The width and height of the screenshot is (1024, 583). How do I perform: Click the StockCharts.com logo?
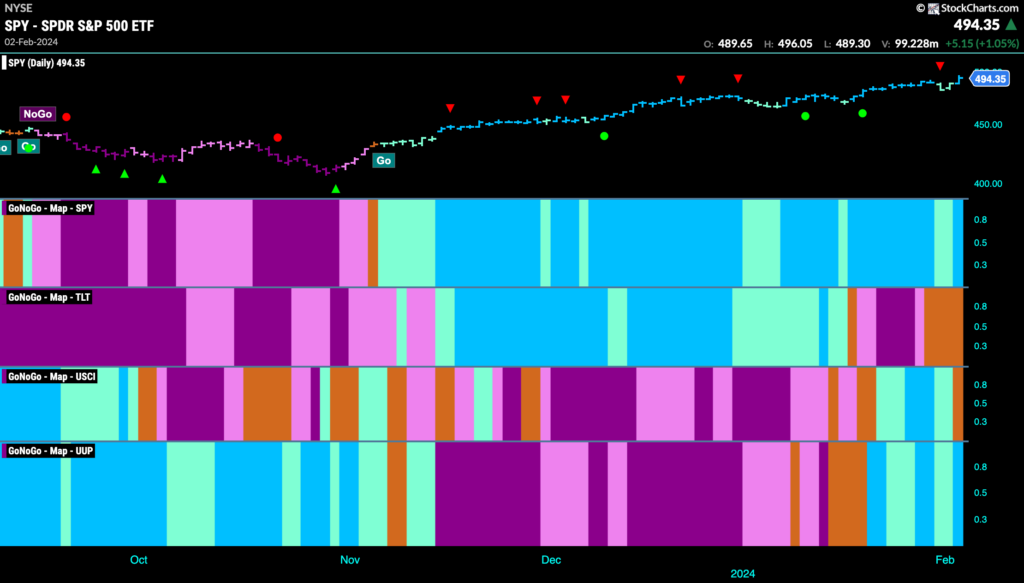(968, 8)
